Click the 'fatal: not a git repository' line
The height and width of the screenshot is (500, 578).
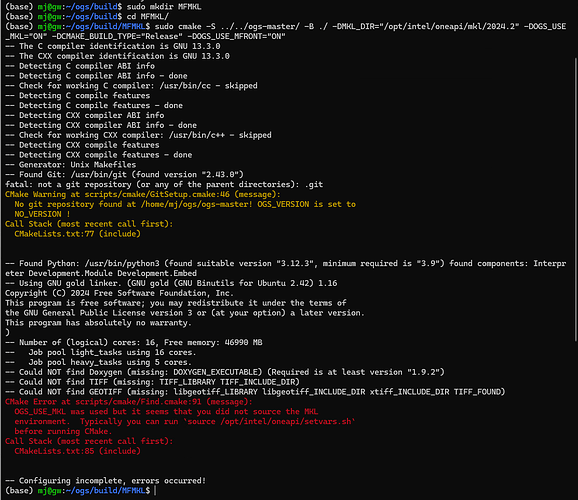point(164,184)
